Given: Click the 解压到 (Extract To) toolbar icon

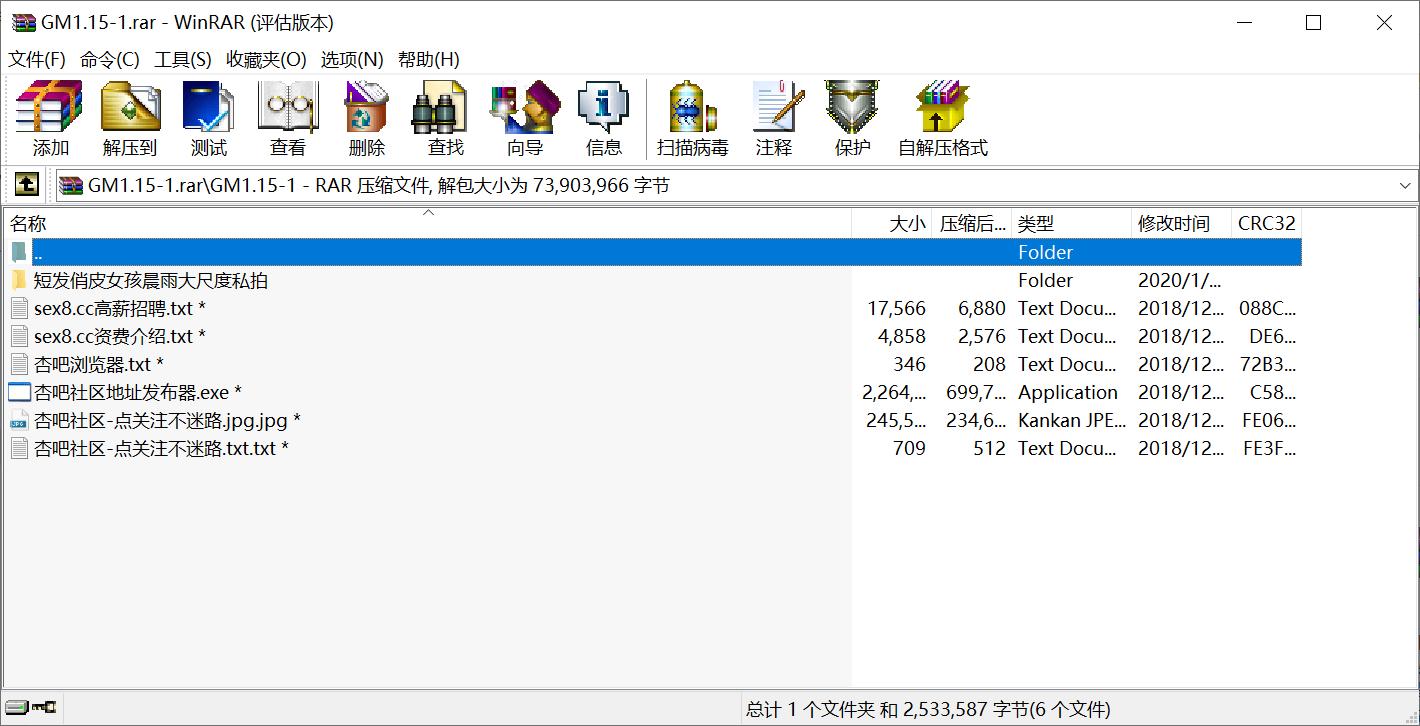Looking at the screenshot, I should pos(130,107).
